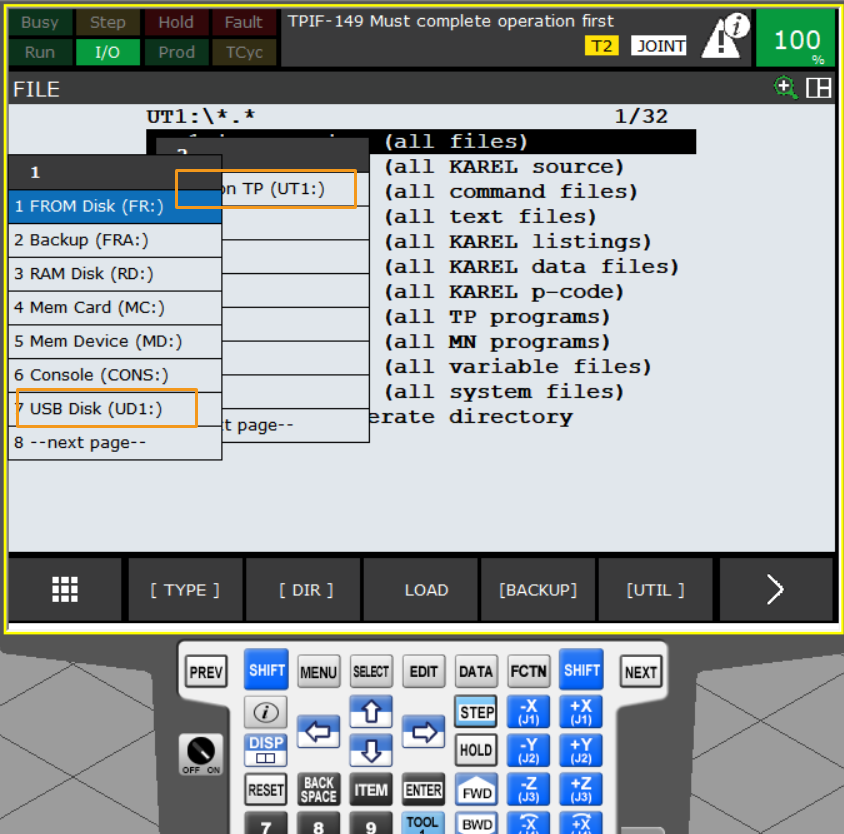Click the up arrow key
The width and height of the screenshot is (844, 834).
click(x=371, y=711)
